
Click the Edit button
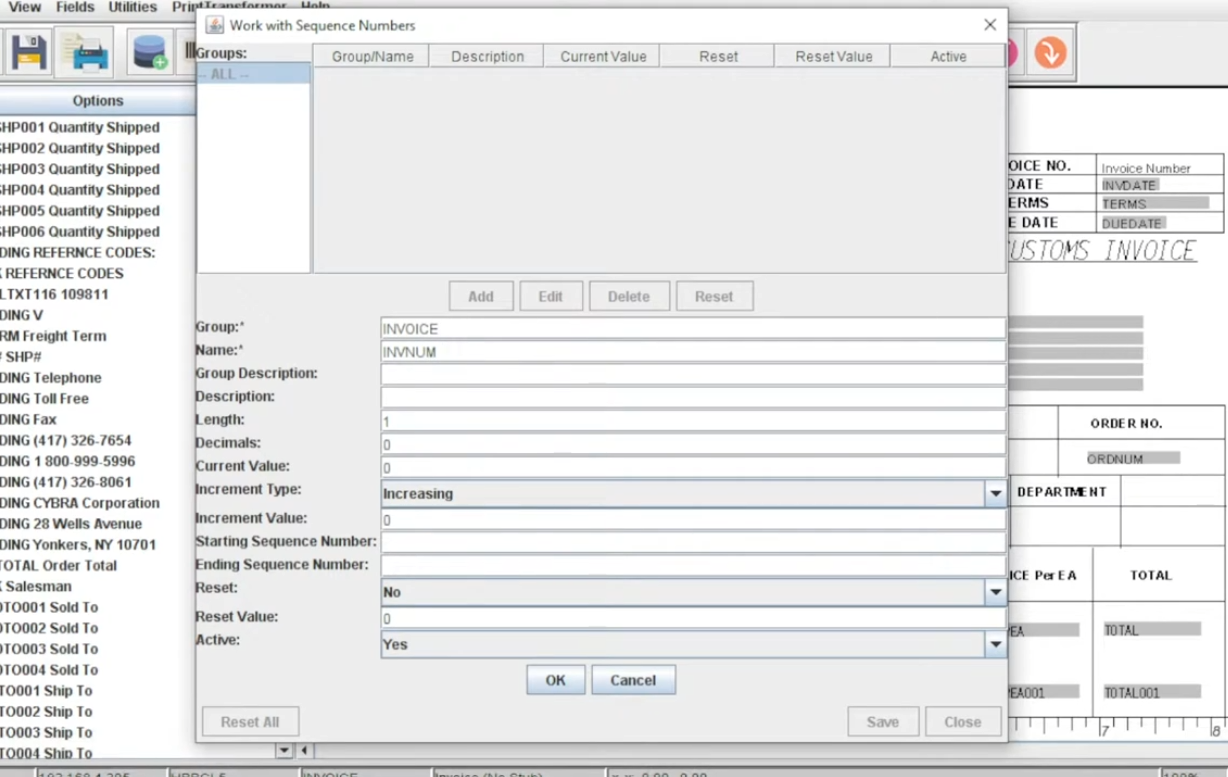coord(550,296)
